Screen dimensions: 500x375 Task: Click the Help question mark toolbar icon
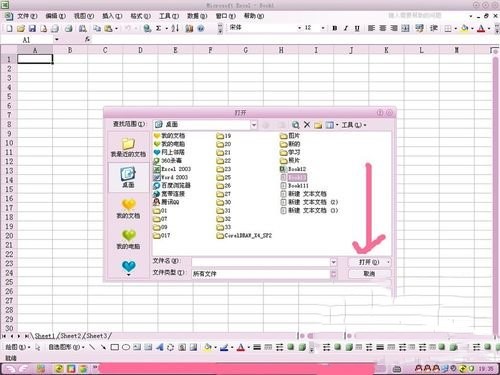(x=200, y=29)
